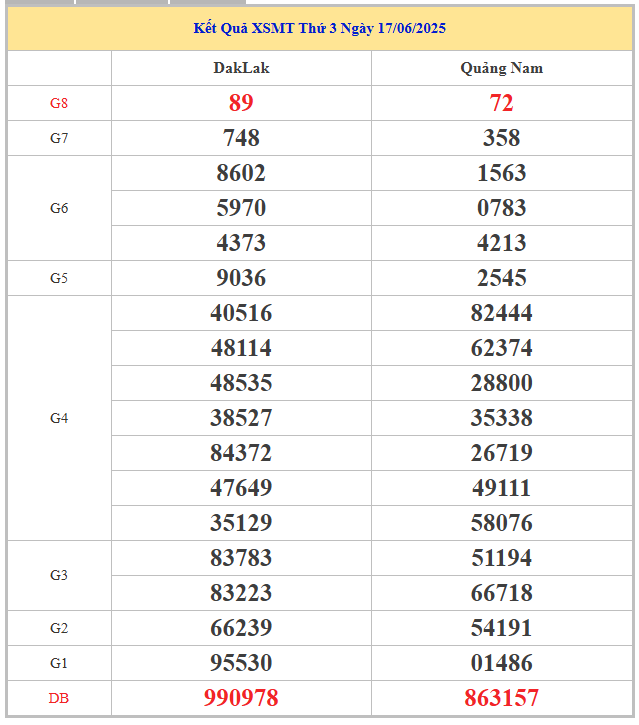639x725 pixels.
Task: Click the G4 row label
Action: coord(59,418)
